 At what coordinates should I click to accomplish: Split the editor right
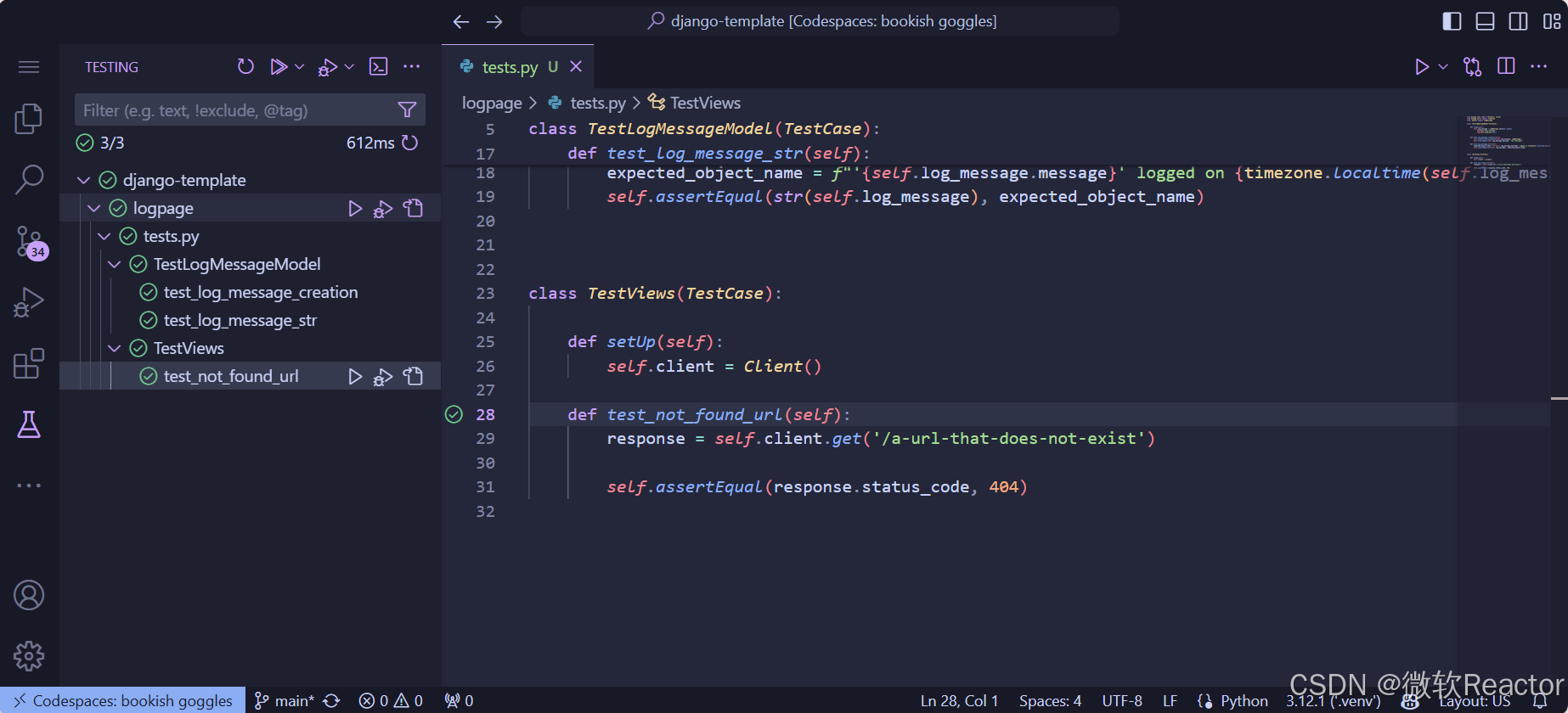1506,66
